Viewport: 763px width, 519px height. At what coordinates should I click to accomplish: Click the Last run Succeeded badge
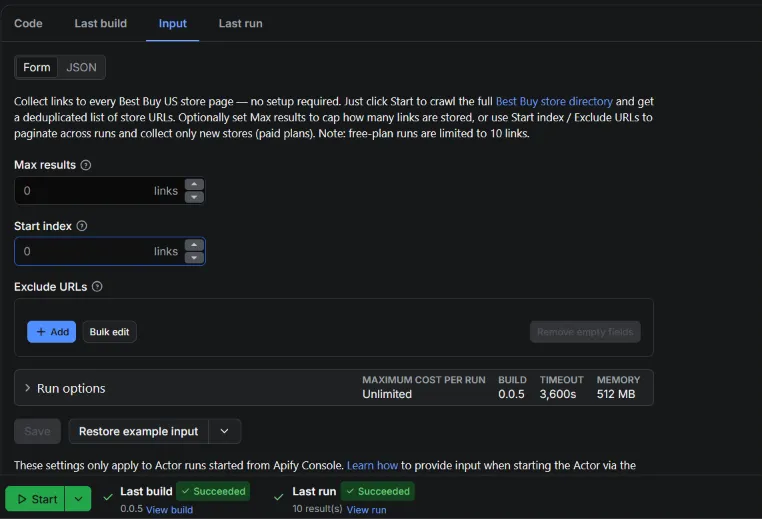point(378,491)
